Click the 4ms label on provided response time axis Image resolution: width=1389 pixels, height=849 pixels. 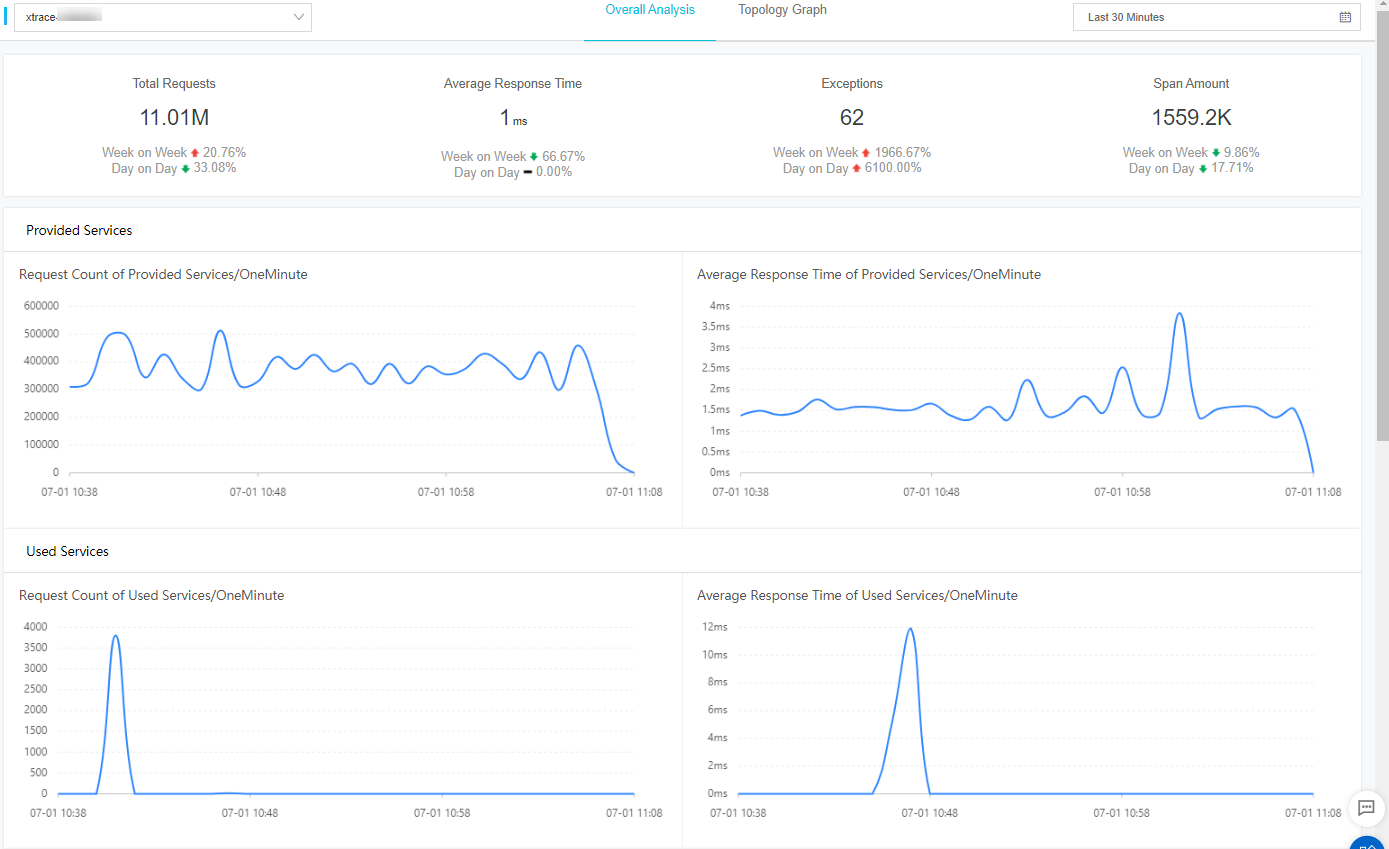click(719, 306)
